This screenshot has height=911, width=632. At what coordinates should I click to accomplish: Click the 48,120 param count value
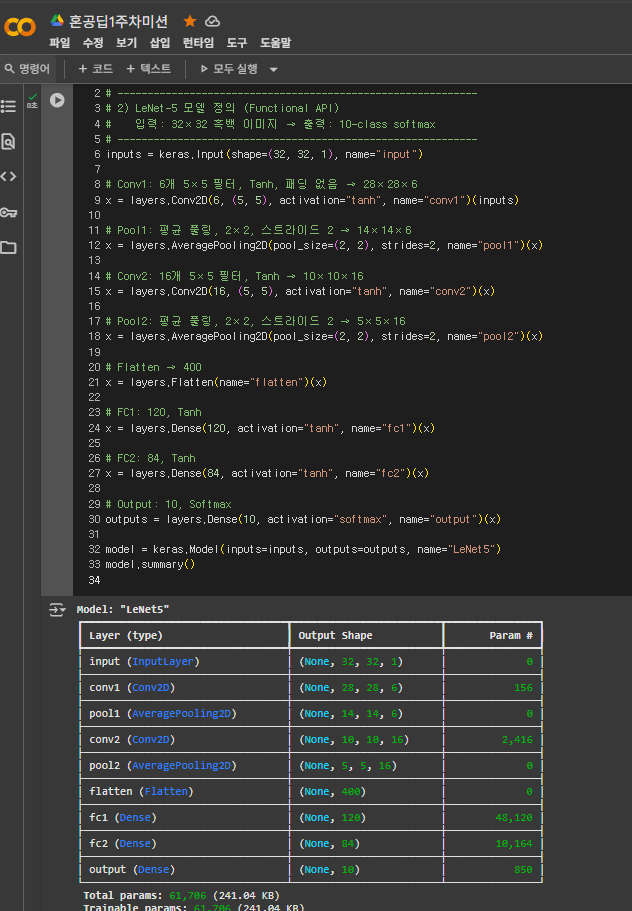coord(514,817)
